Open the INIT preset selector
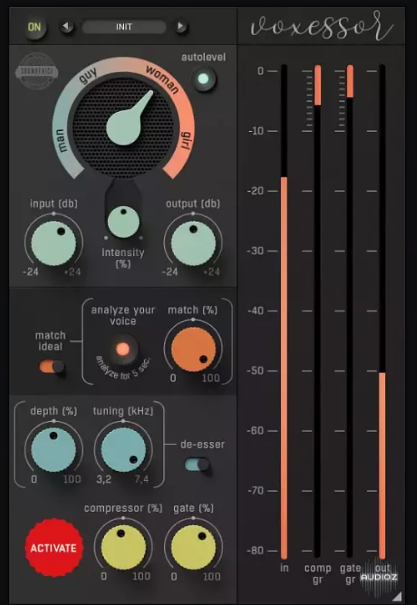This screenshot has width=417, height=605. (124, 27)
